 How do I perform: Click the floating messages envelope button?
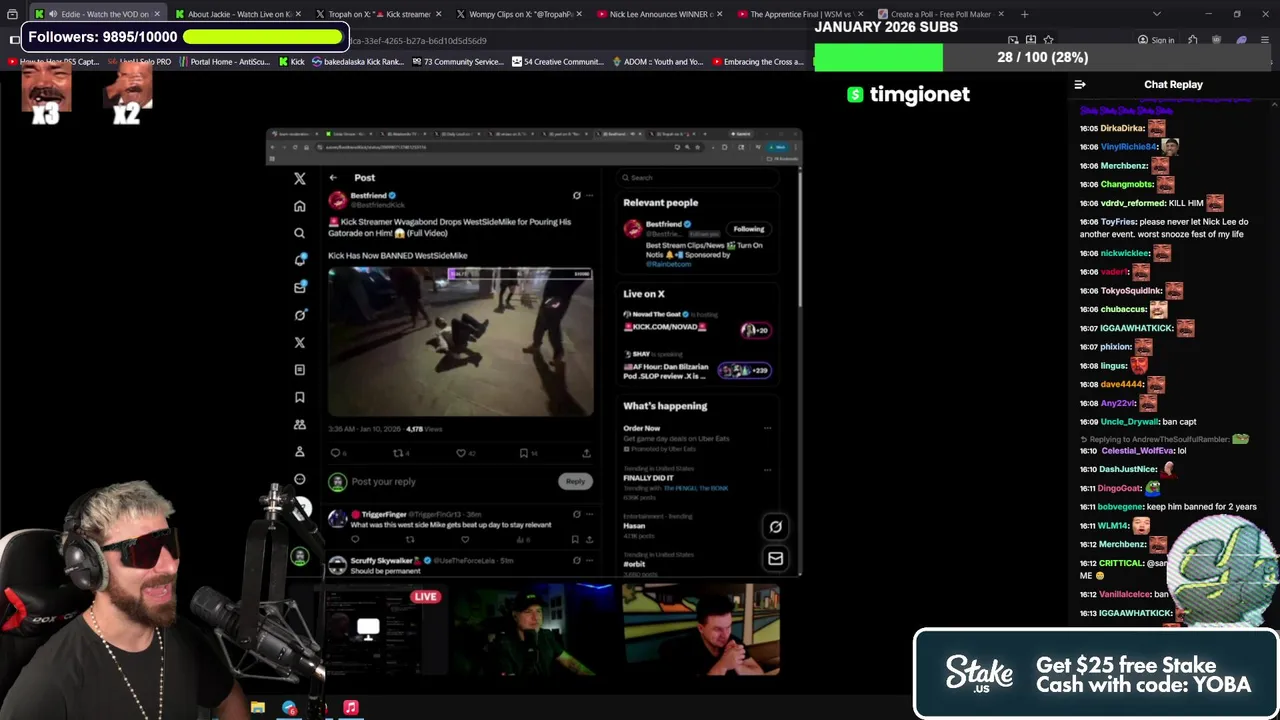pos(775,558)
